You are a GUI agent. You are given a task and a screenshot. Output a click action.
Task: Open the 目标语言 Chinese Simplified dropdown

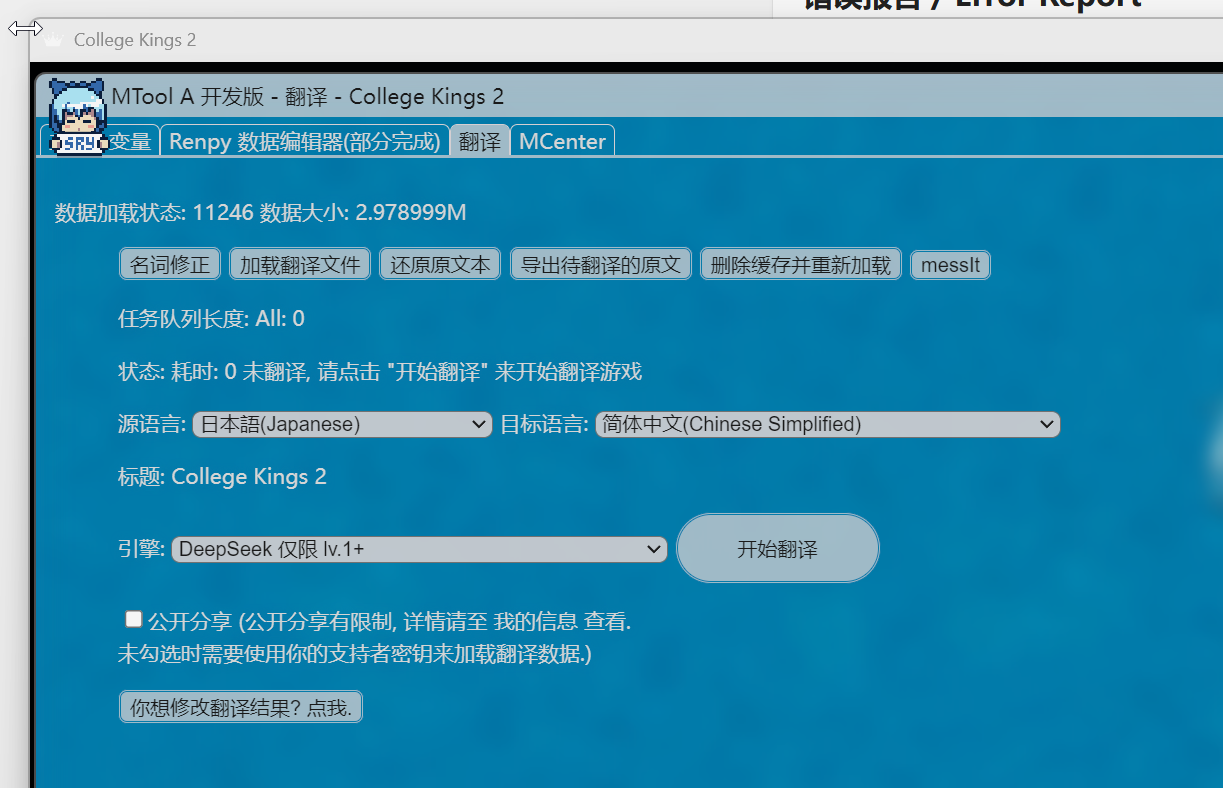[828, 424]
